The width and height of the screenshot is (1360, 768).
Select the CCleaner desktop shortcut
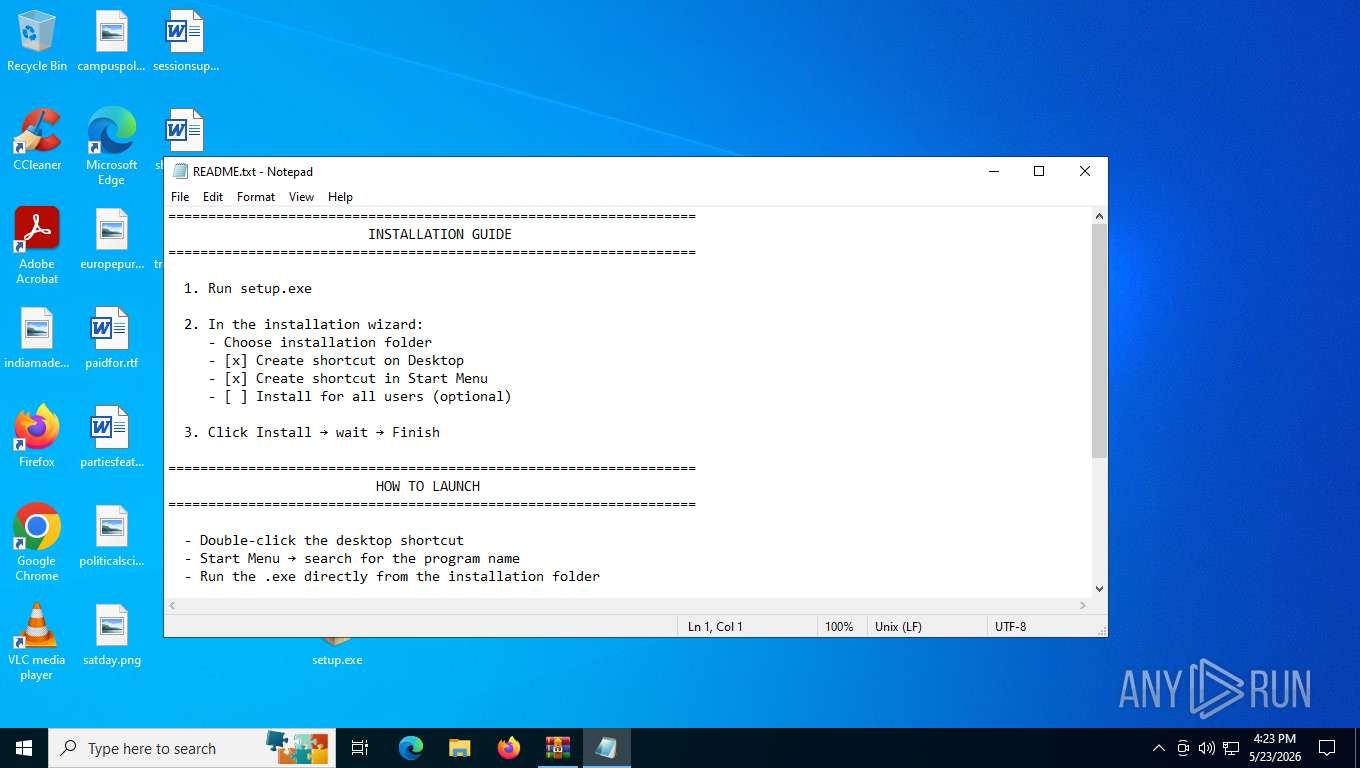[x=37, y=140]
